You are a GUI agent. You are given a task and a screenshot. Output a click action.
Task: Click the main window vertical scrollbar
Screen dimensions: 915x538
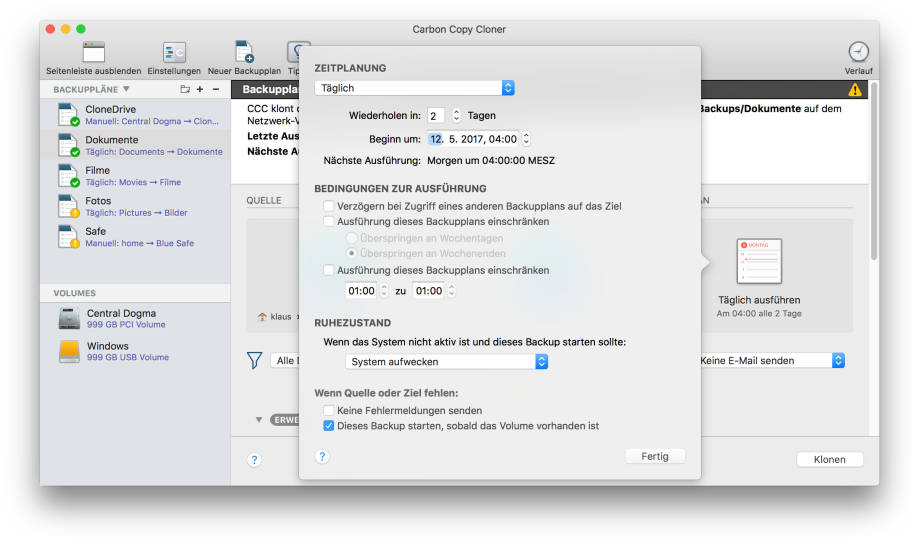click(874, 171)
